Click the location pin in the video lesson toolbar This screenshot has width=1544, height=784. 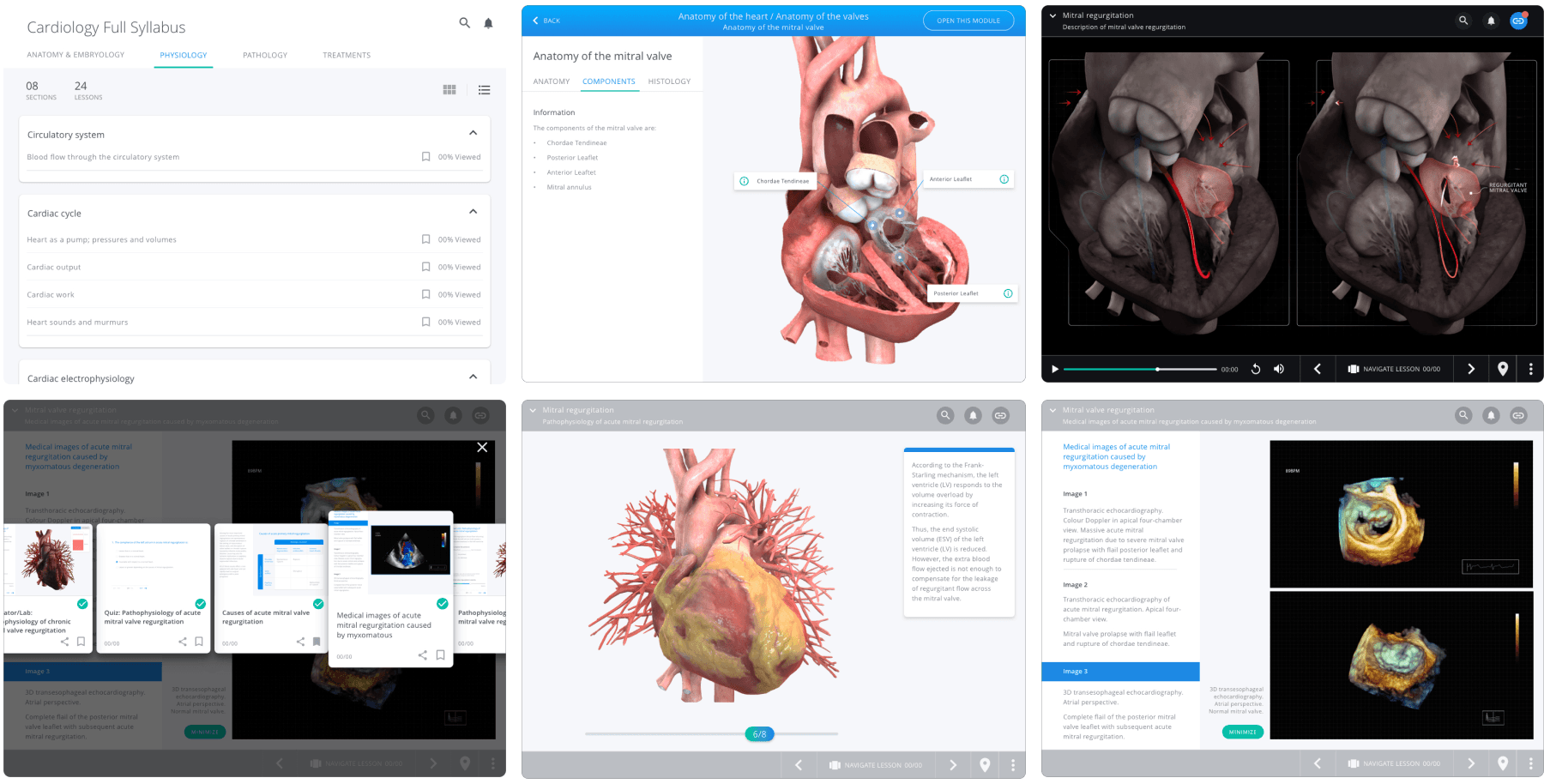point(1503,369)
